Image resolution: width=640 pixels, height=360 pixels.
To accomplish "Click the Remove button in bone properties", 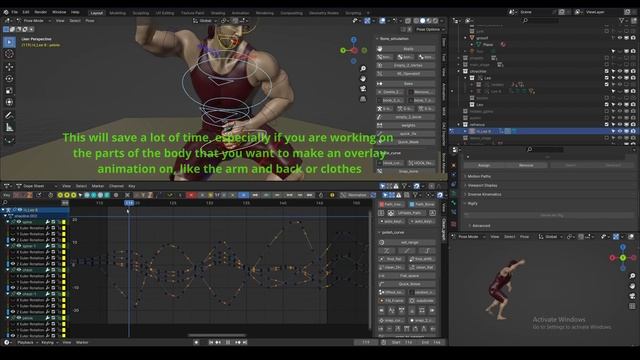I will tap(526, 165).
